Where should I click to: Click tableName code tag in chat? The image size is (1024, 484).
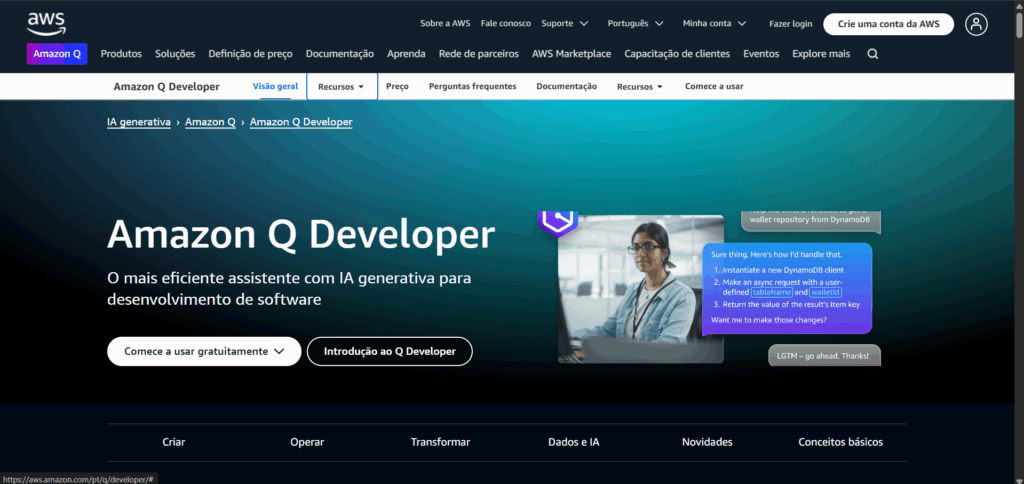click(x=771, y=292)
